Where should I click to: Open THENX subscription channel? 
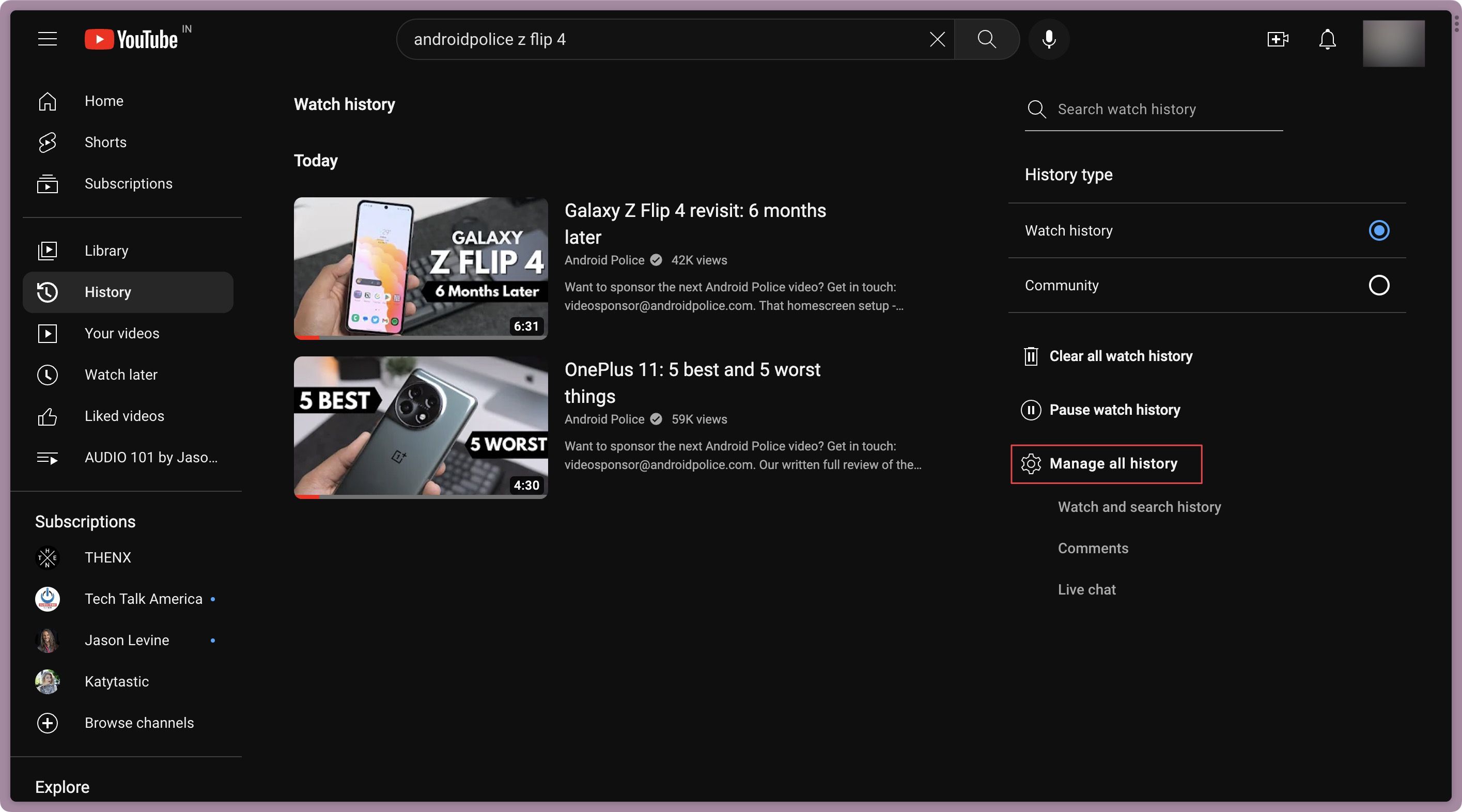(x=107, y=558)
